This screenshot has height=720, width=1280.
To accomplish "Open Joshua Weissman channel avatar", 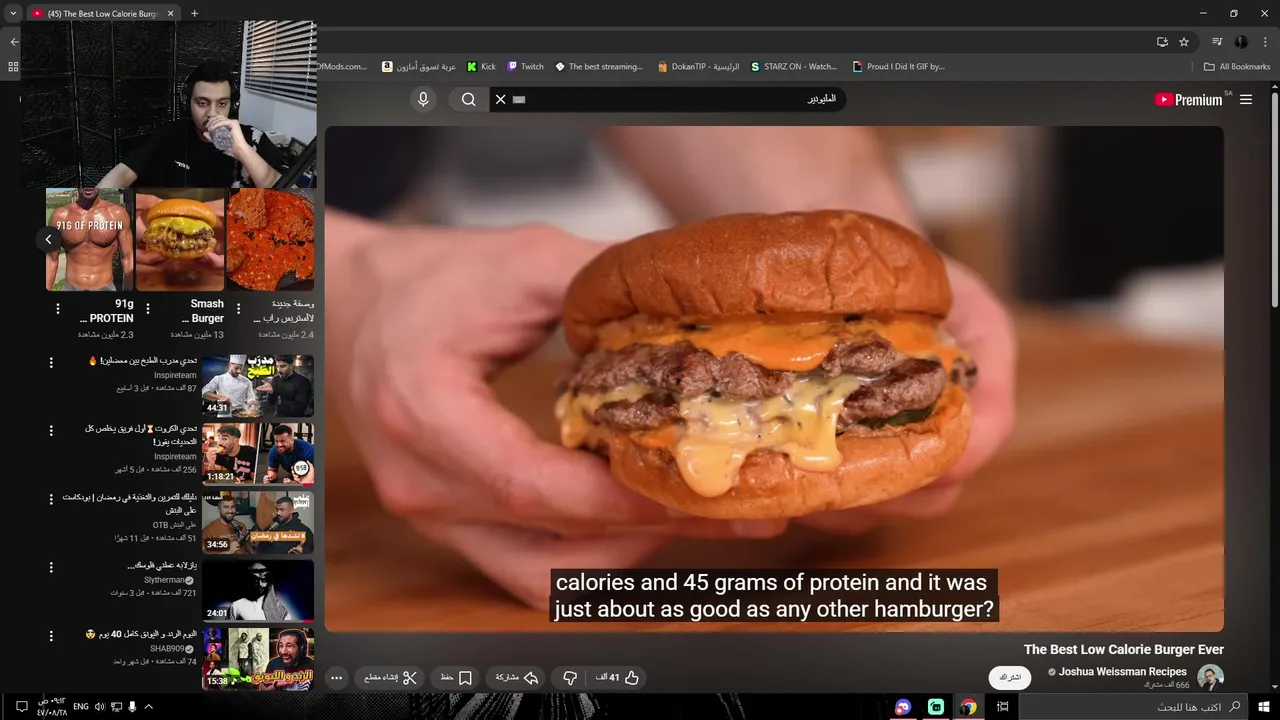I will click(1210, 677).
